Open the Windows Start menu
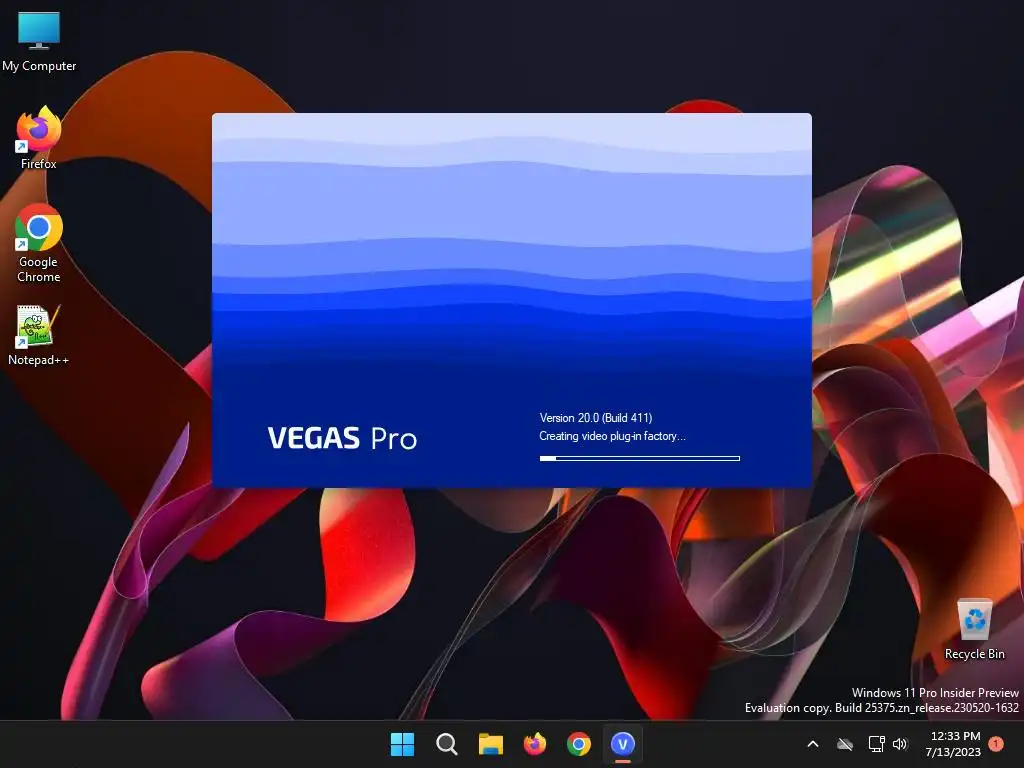Image resolution: width=1024 pixels, height=768 pixels. [402, 744]
